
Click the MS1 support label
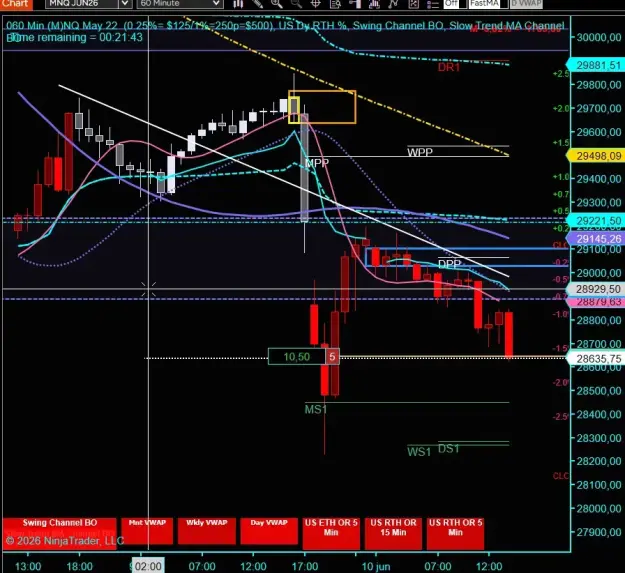[x=316, y=409]
